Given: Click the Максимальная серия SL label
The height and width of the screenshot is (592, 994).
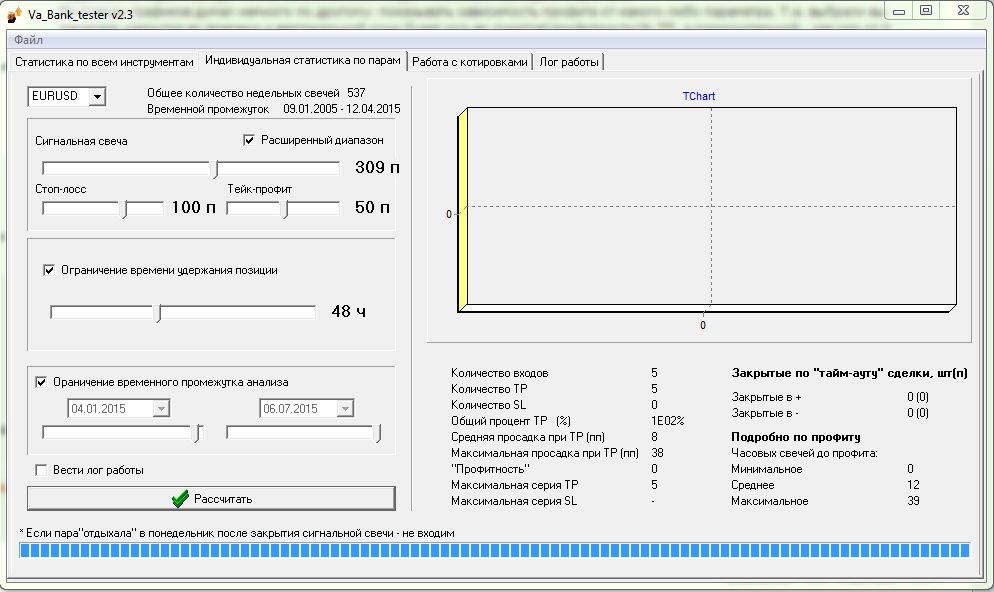Looking at the screenshot, I should pyautogui.click(x=514, y=501).
